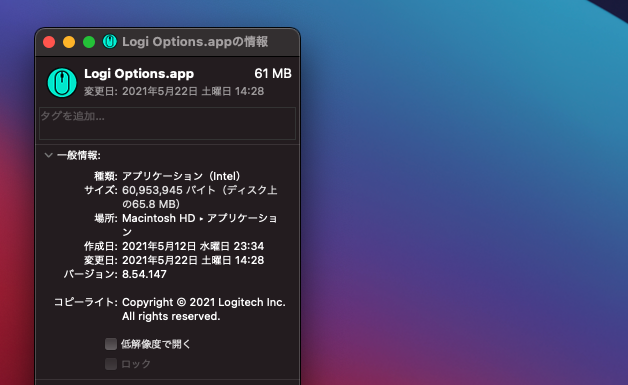Click the Logi Options.app file name
Viewport: 628px width, 385px height.
[x=139, y=74]
